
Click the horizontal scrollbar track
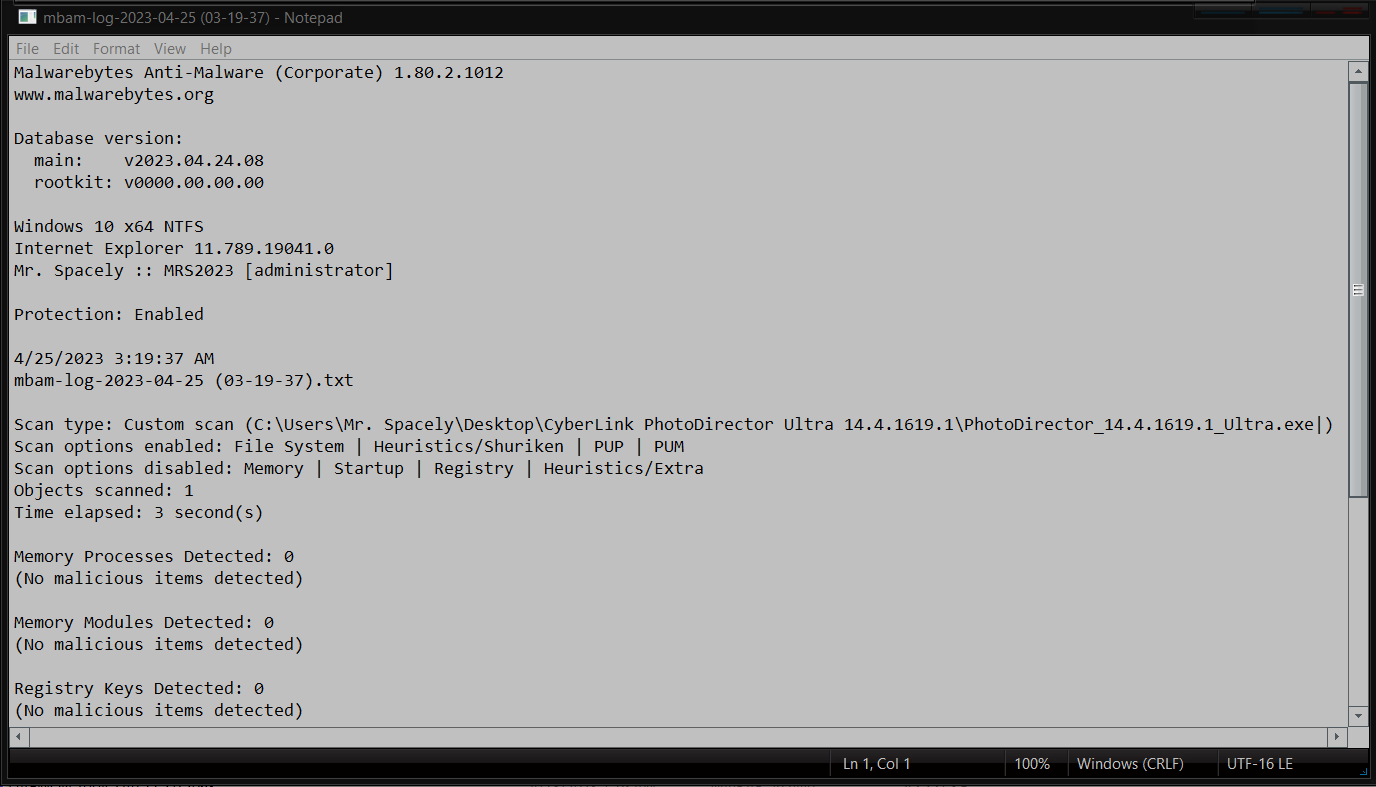tap(678, 736)
